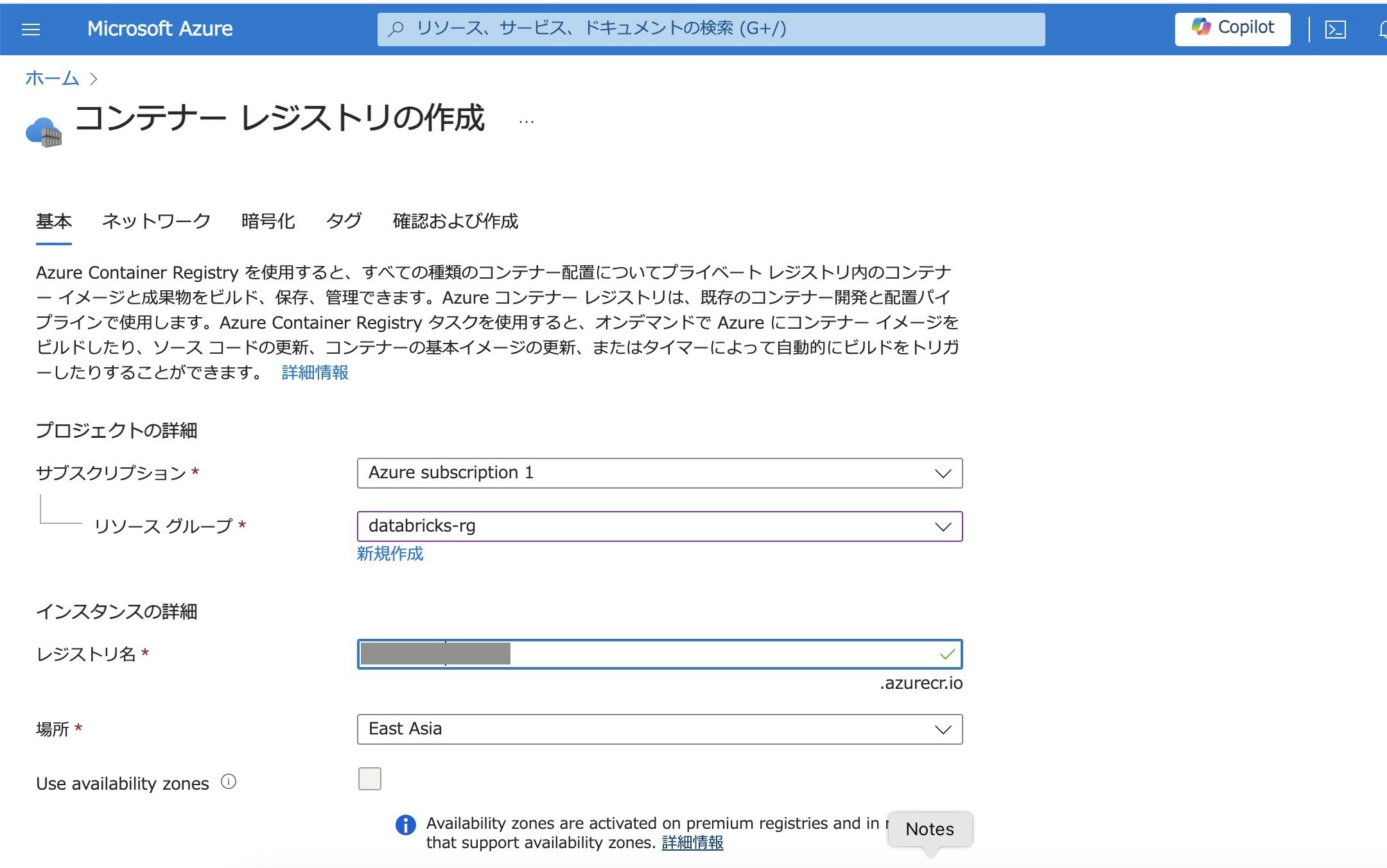Enable the Use availability zones checkbox
Image resolution: width=1387 pixels, height=868 pixels.
pyautogui.click(x=369, y=779)
